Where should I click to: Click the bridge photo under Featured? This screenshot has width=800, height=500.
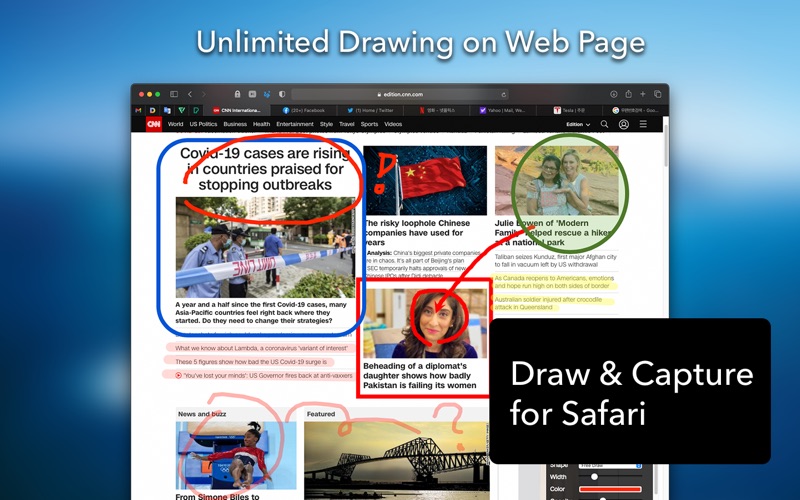[x=396, y=461]
